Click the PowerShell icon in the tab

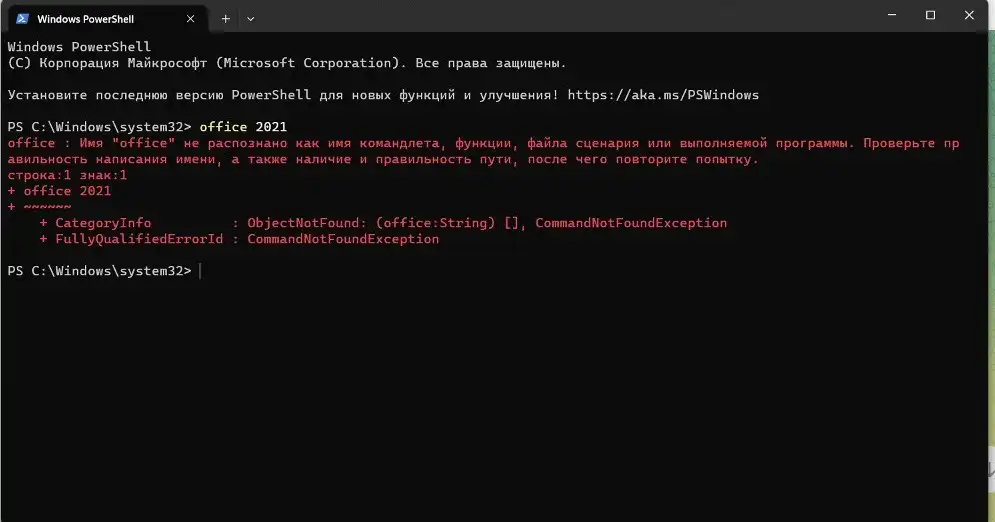coord(22,19)
